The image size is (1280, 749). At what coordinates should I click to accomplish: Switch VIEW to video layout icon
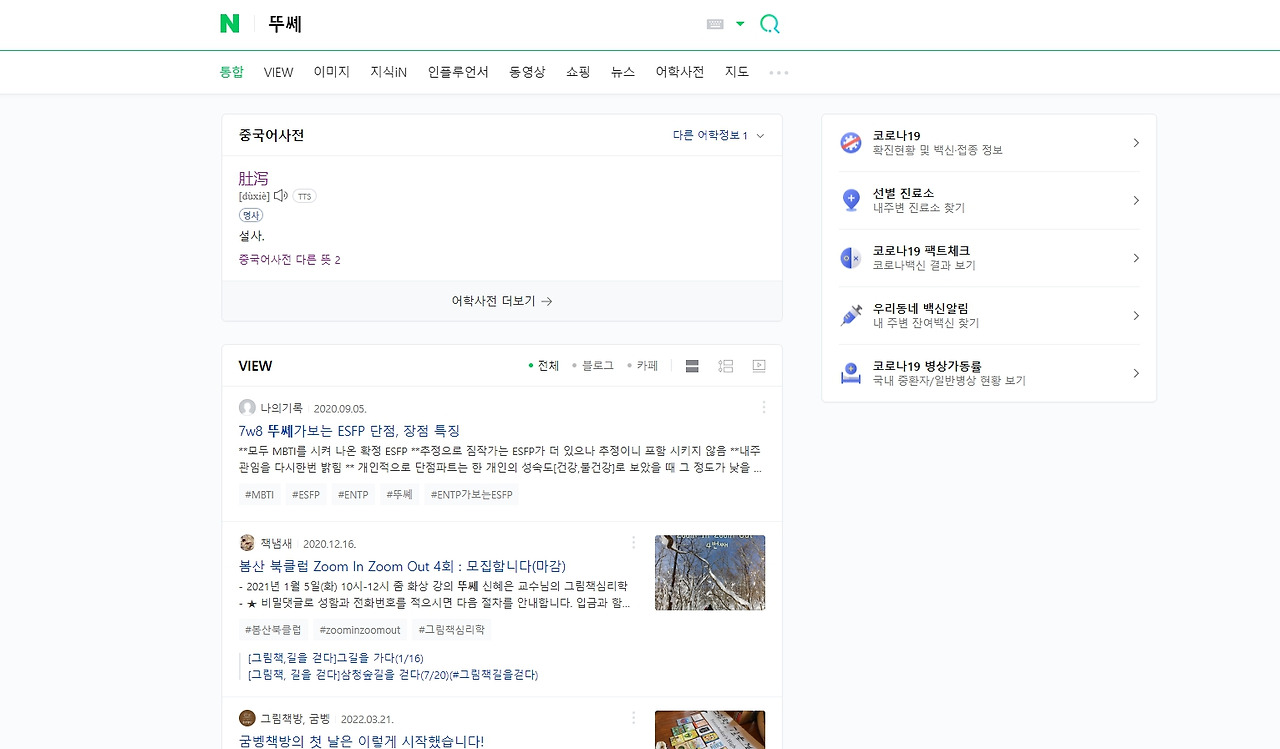coord(759,366)
